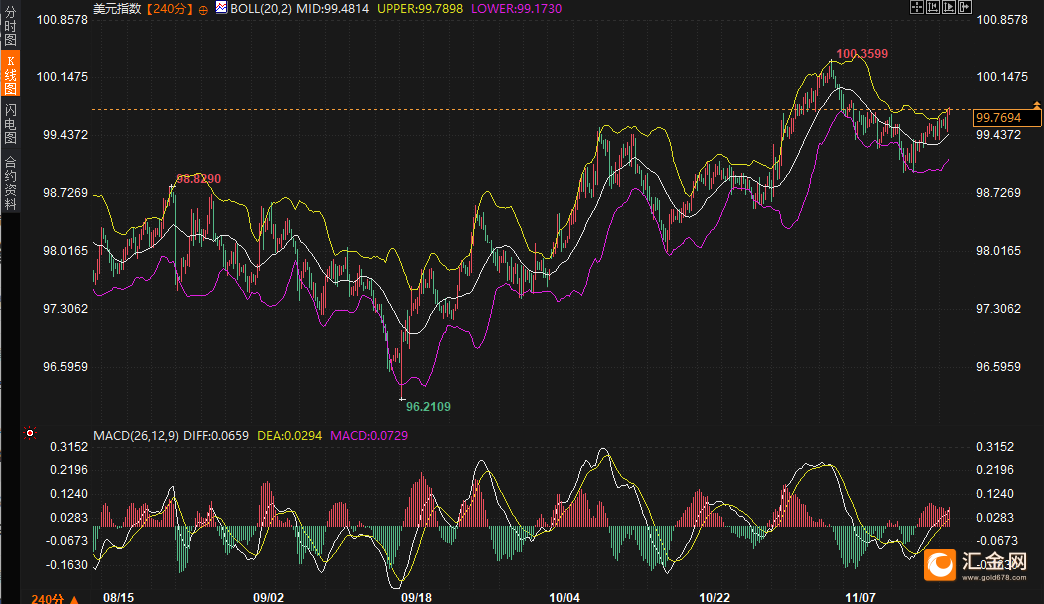Select the K线图 tab

(x=10, y=75)
